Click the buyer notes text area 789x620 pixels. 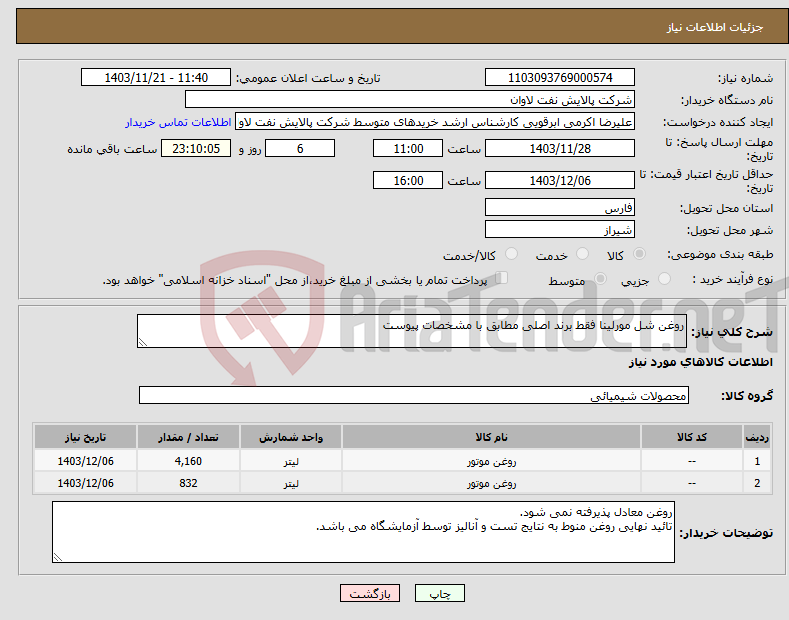(363, 532)
